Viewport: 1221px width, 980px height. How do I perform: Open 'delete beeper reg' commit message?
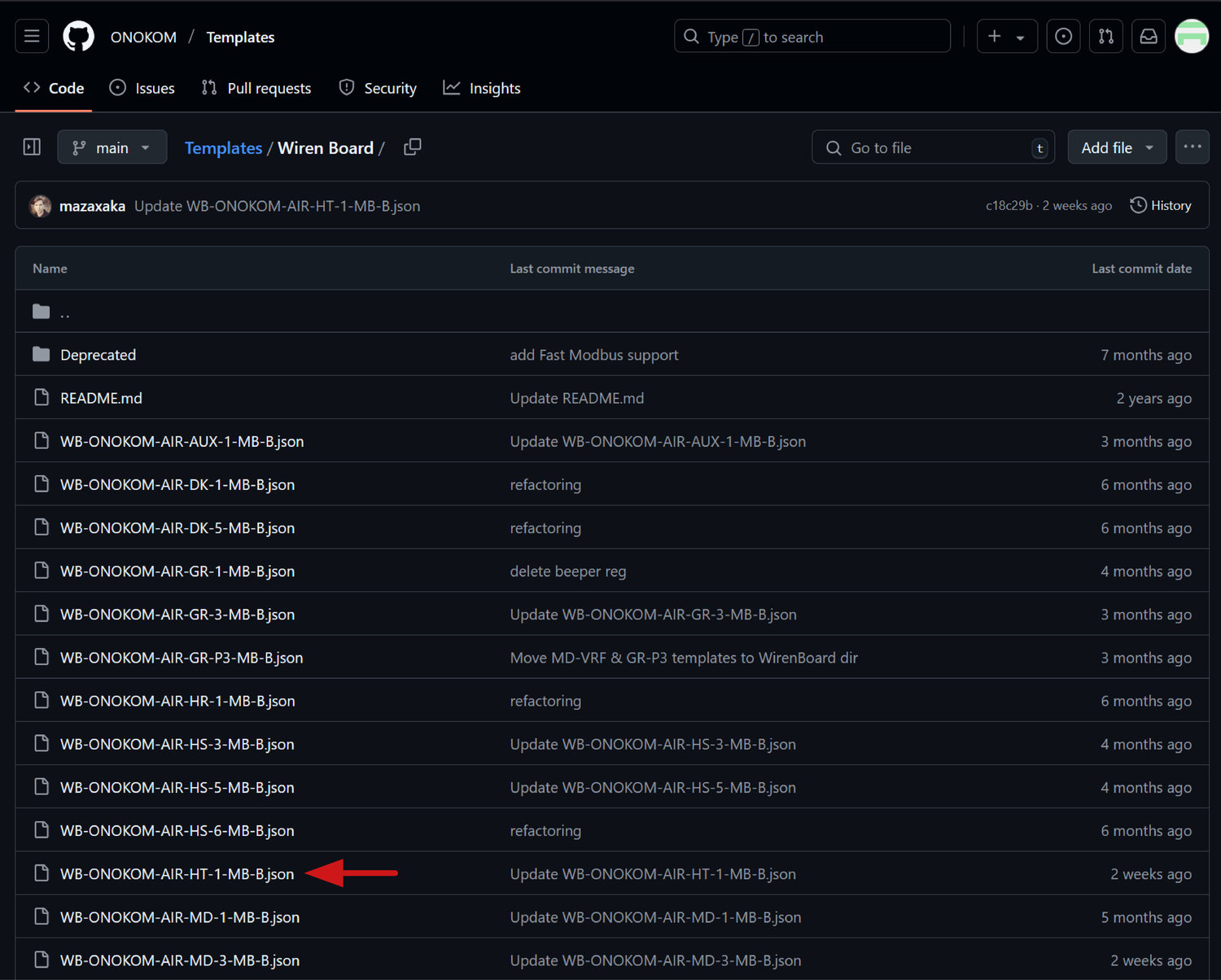coord(568,571)
